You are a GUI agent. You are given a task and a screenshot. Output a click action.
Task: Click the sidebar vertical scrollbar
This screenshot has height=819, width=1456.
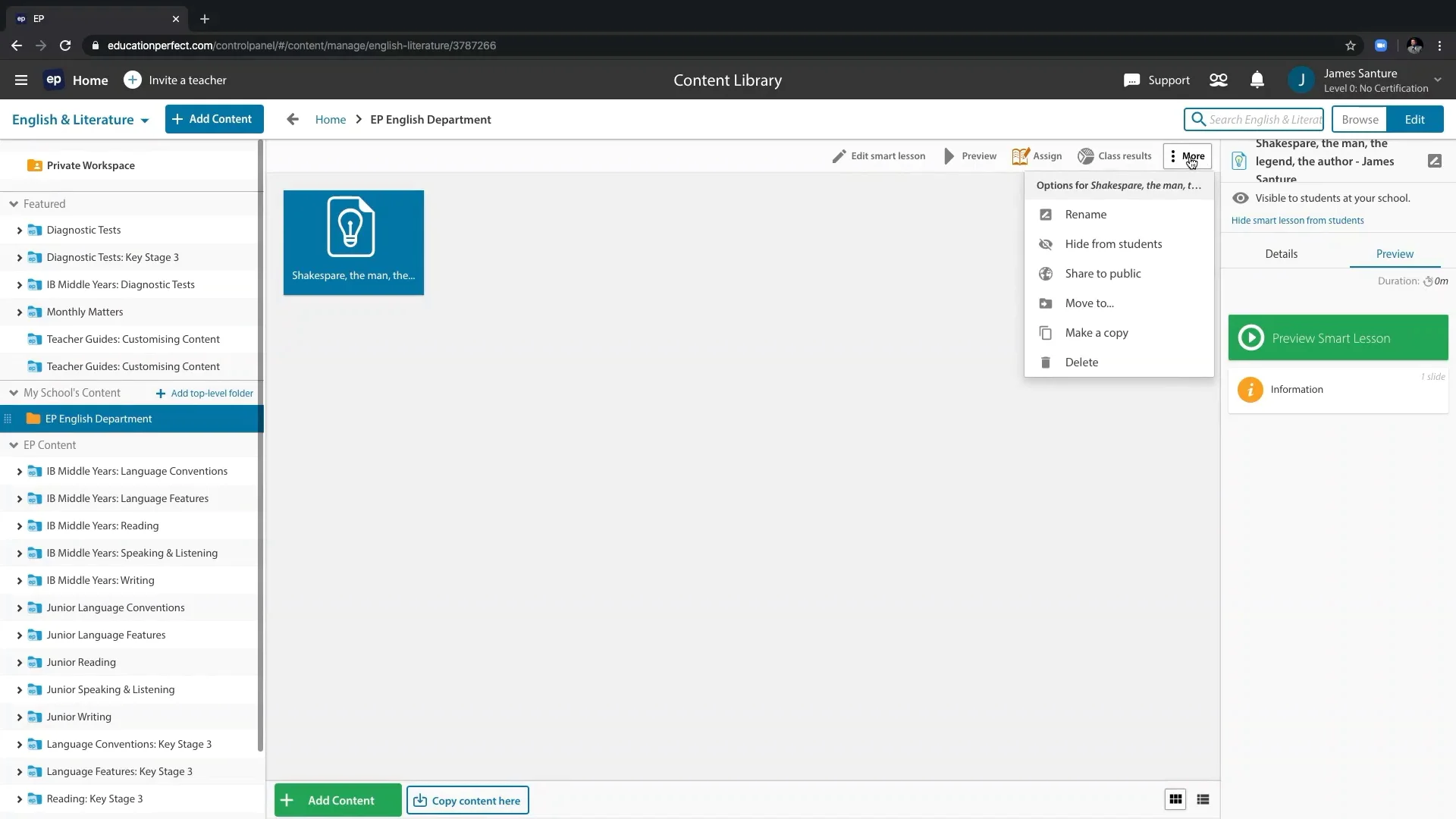pyautogui.click(x=260, y=446)
